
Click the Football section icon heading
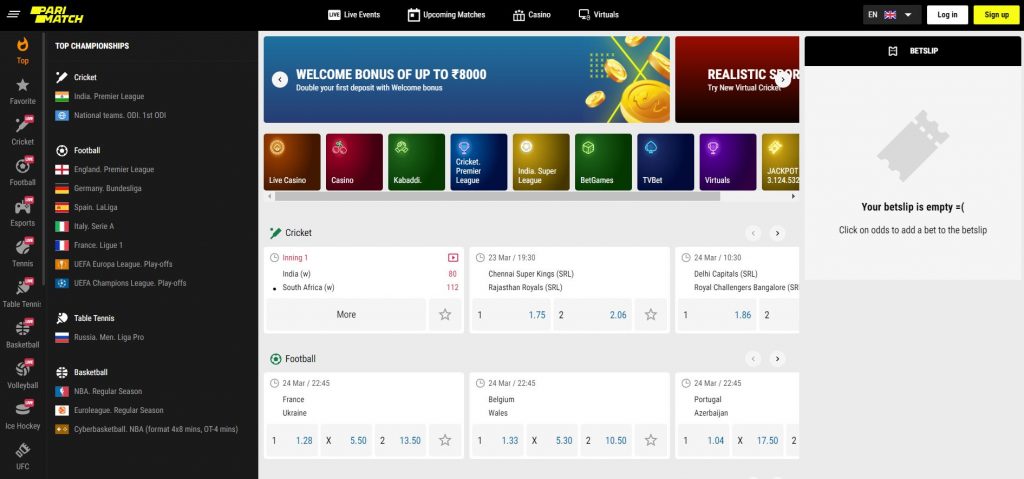click(276, 359)
